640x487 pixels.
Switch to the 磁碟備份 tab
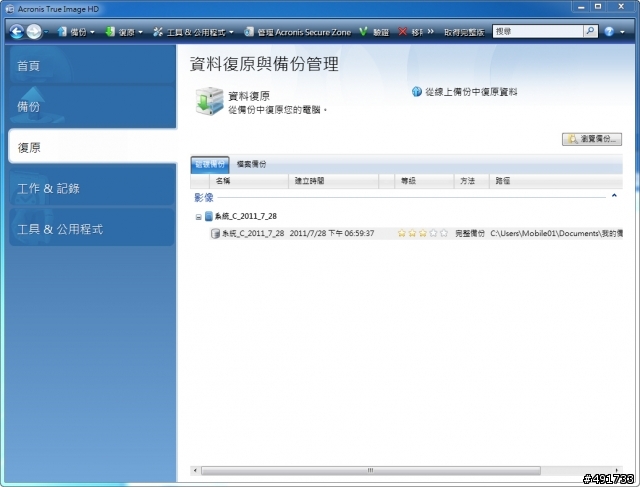[210, 165]
